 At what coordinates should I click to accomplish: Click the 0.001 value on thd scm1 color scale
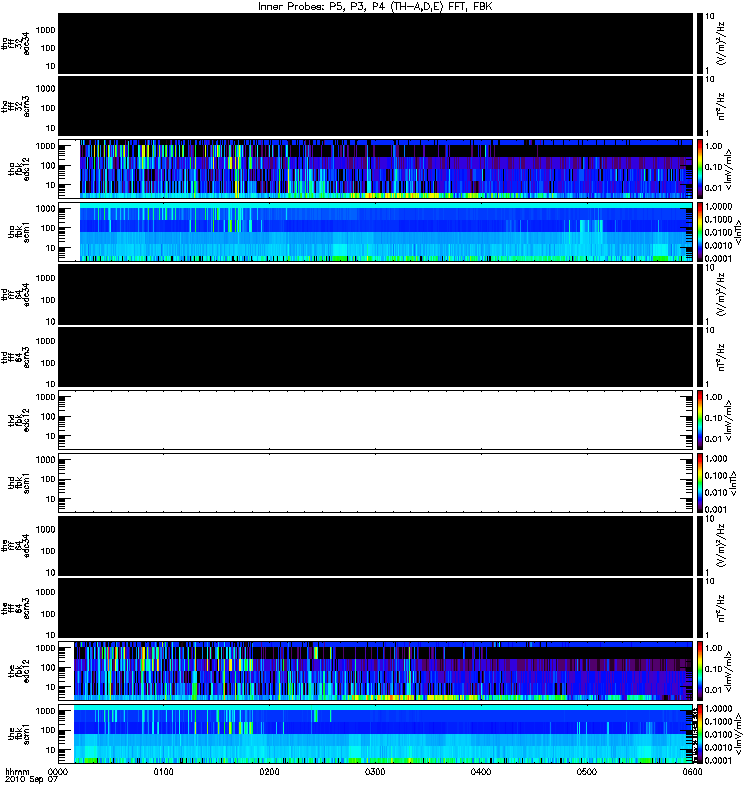pyautogui.click(x=715, y=509)
